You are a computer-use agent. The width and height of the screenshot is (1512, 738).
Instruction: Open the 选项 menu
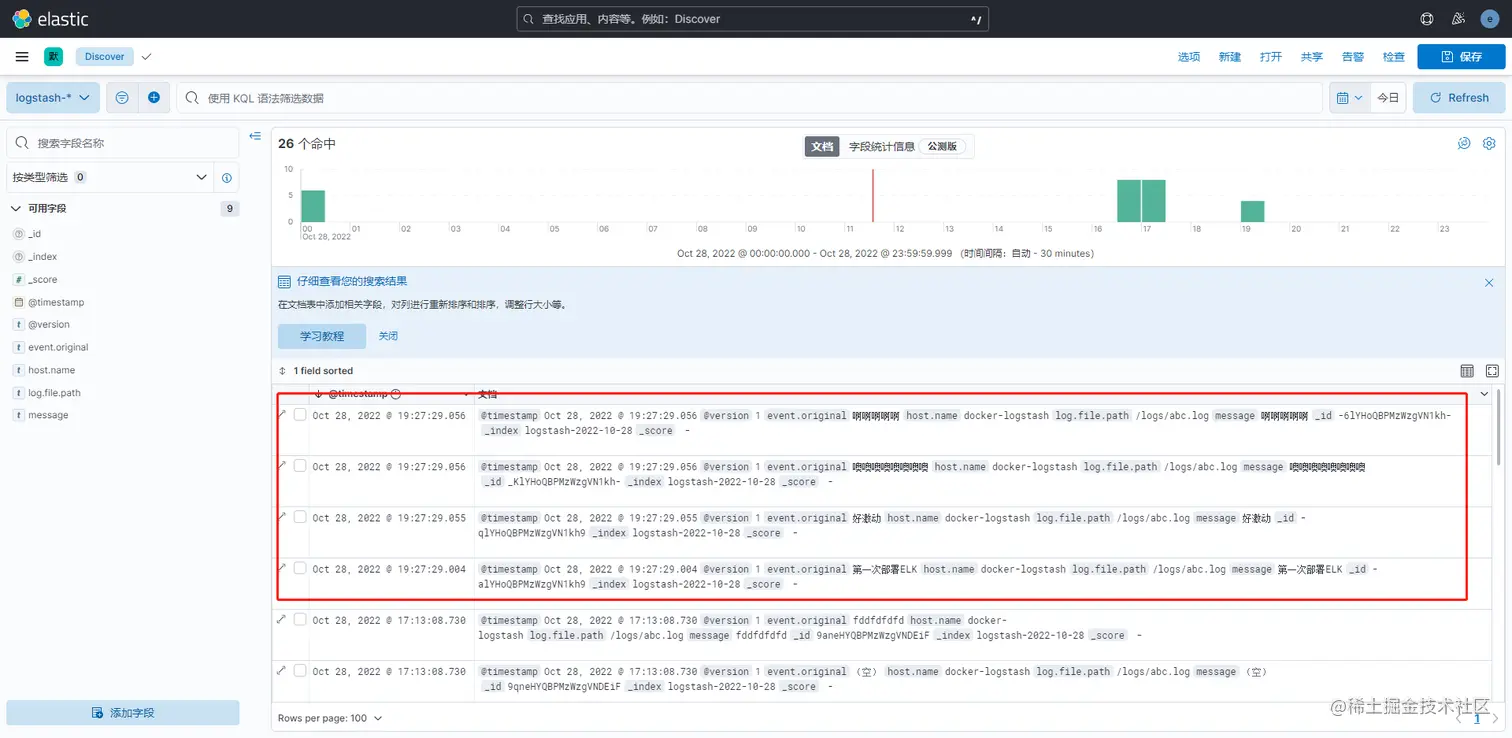pos(1189,57)
